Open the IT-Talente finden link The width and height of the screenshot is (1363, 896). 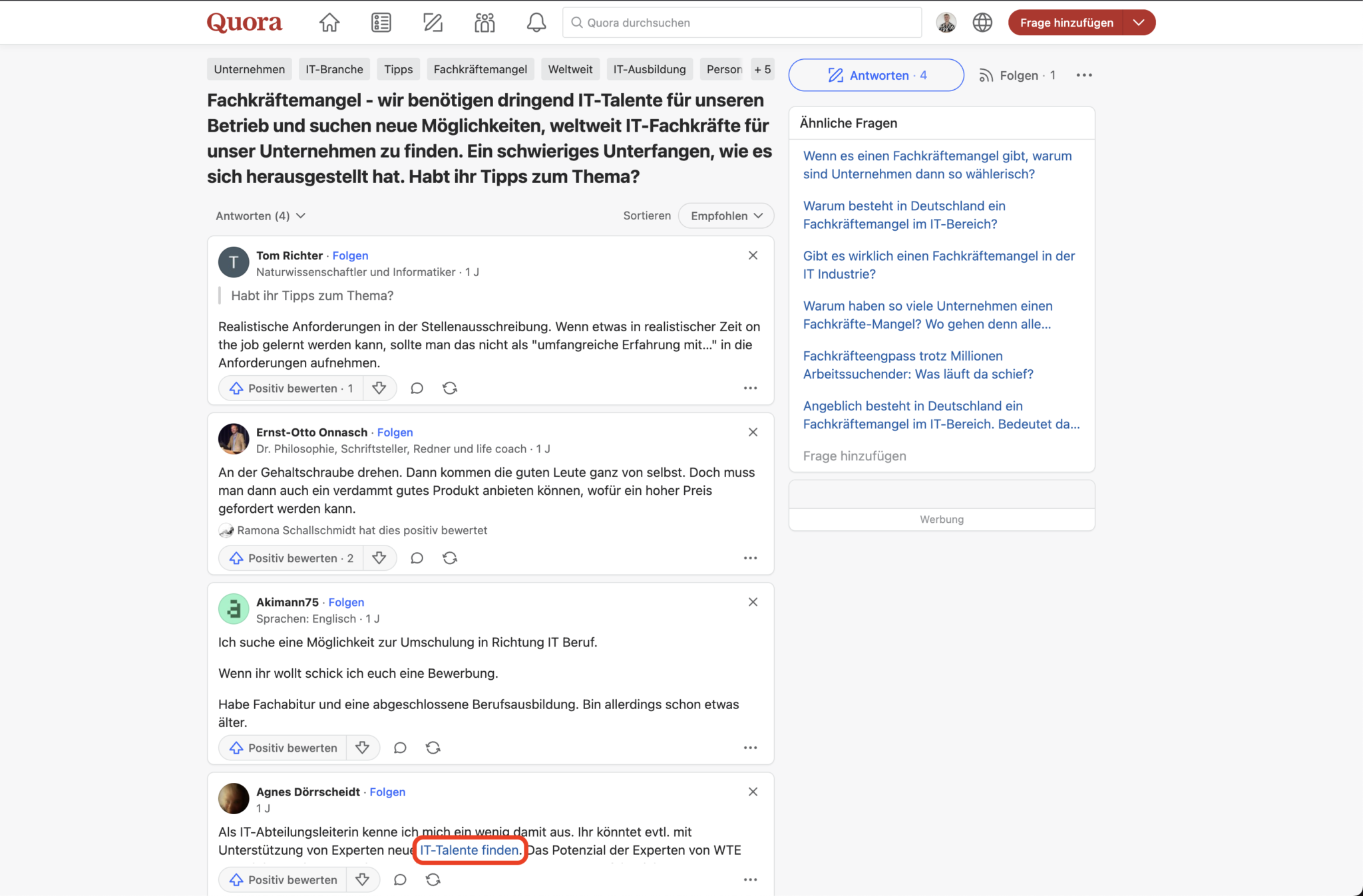pyautogui.click(x=469, y=850)
